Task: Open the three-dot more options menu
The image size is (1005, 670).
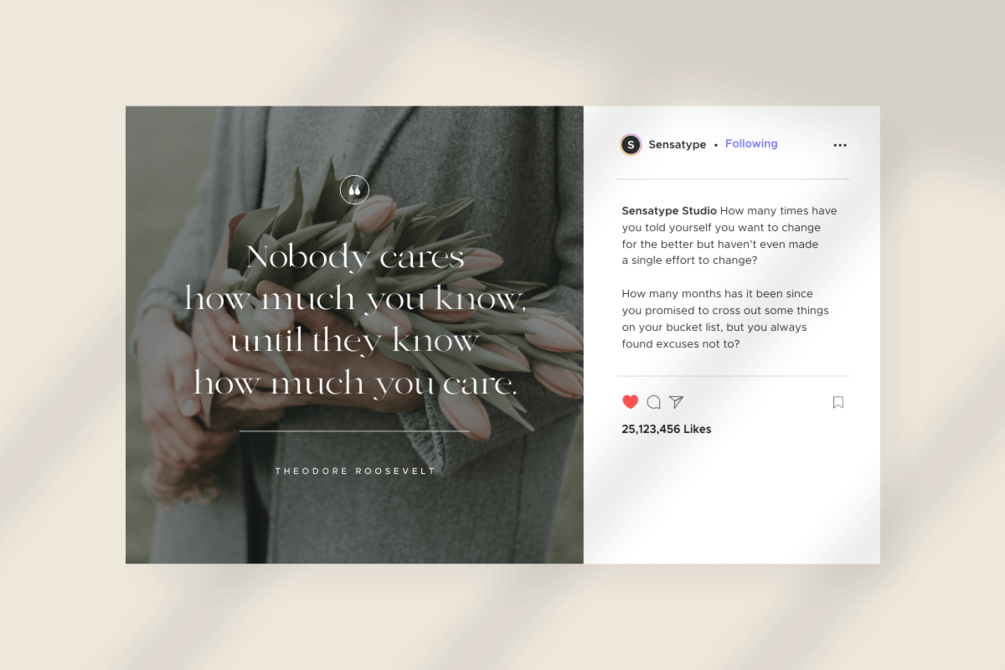Action: [840, 146]
